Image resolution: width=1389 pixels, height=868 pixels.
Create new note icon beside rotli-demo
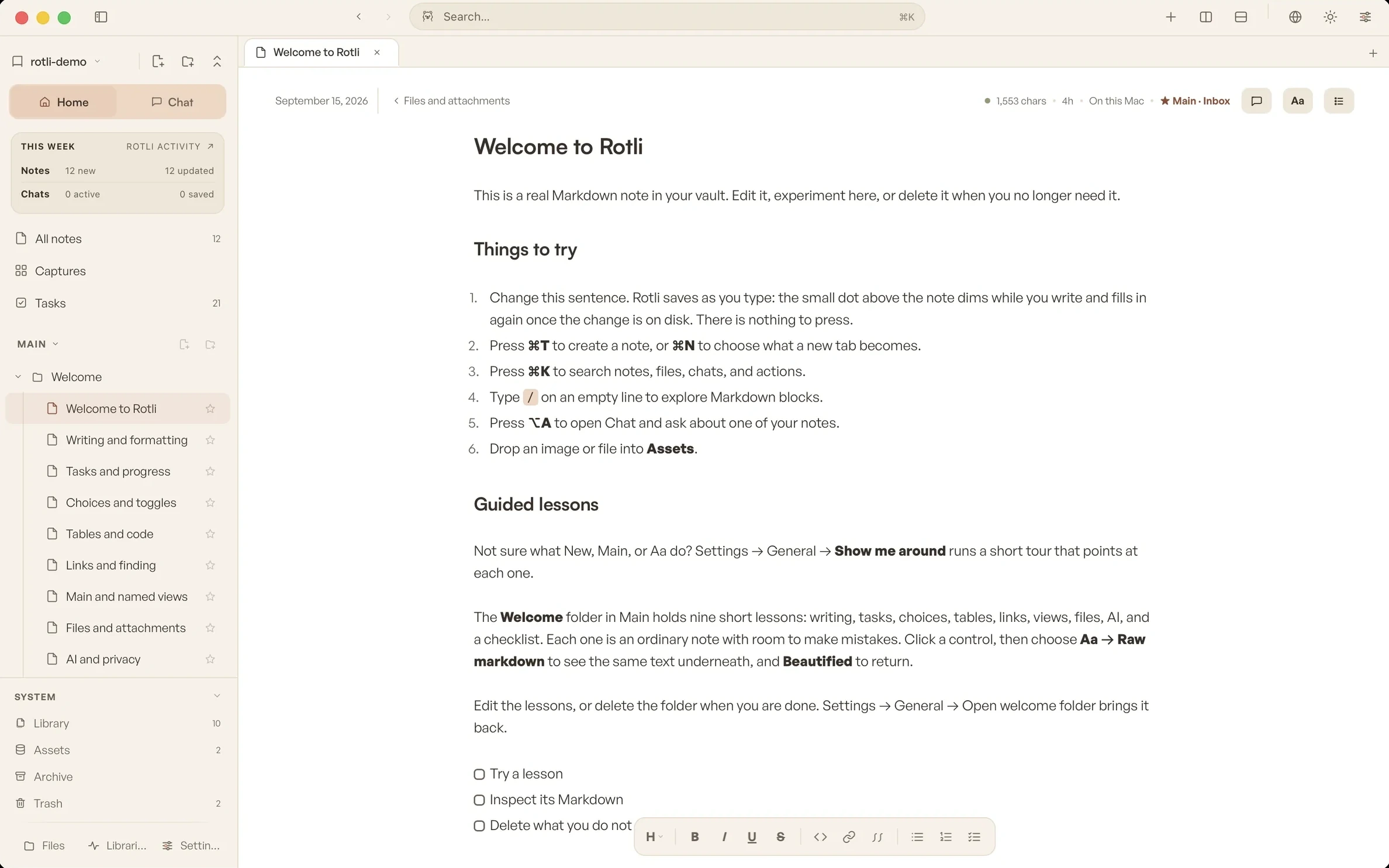coord(158,61)
